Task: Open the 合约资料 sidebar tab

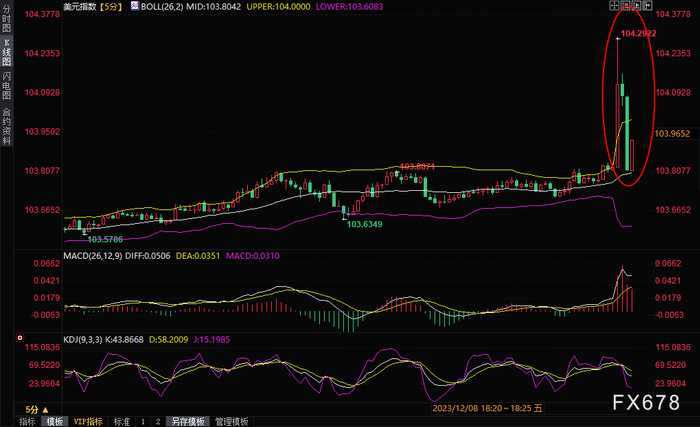Action: coord(6,126)
